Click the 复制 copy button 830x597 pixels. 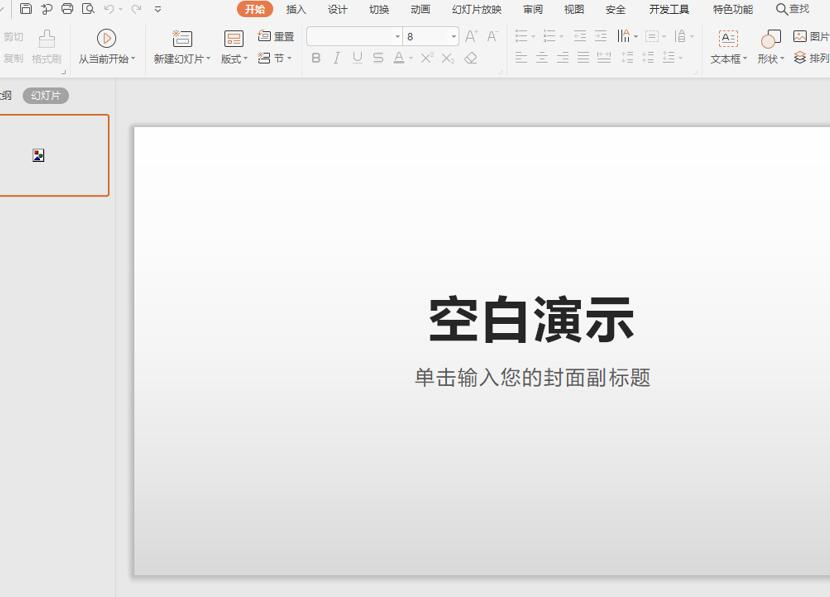click(14, 58)
